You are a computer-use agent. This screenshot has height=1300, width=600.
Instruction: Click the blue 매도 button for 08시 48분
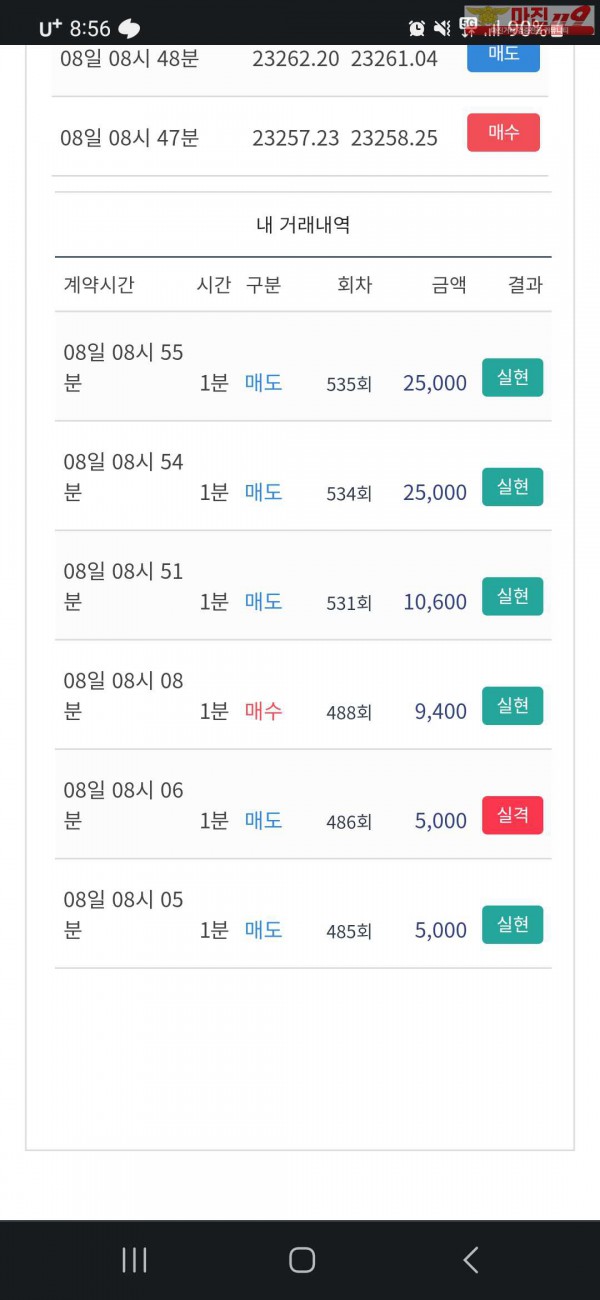pos(503,54)
